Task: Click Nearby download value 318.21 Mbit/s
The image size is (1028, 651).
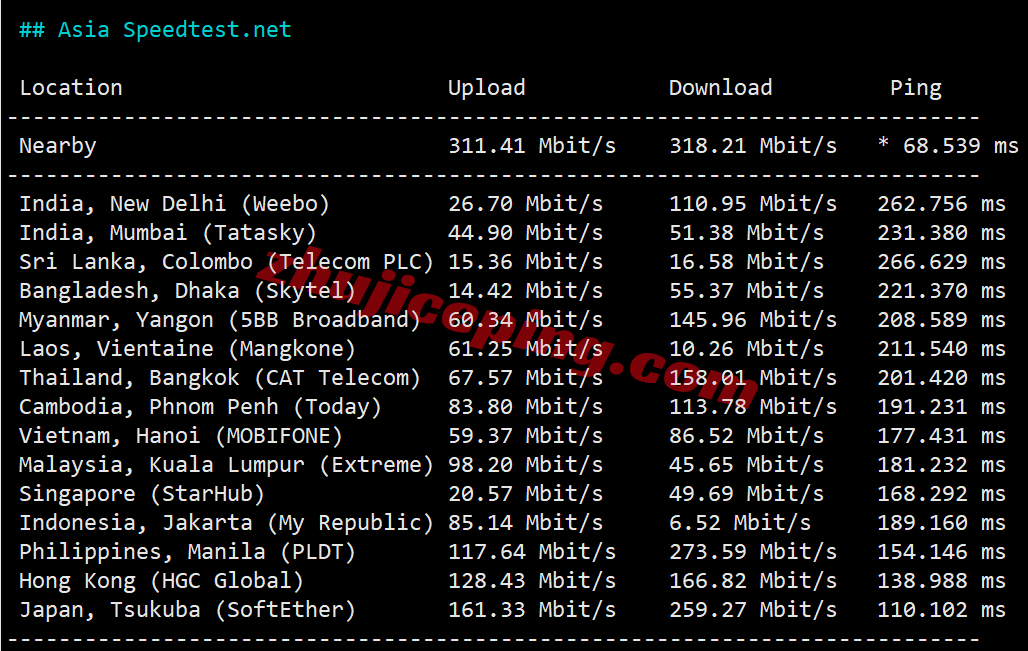Action: tap(753, 146)
